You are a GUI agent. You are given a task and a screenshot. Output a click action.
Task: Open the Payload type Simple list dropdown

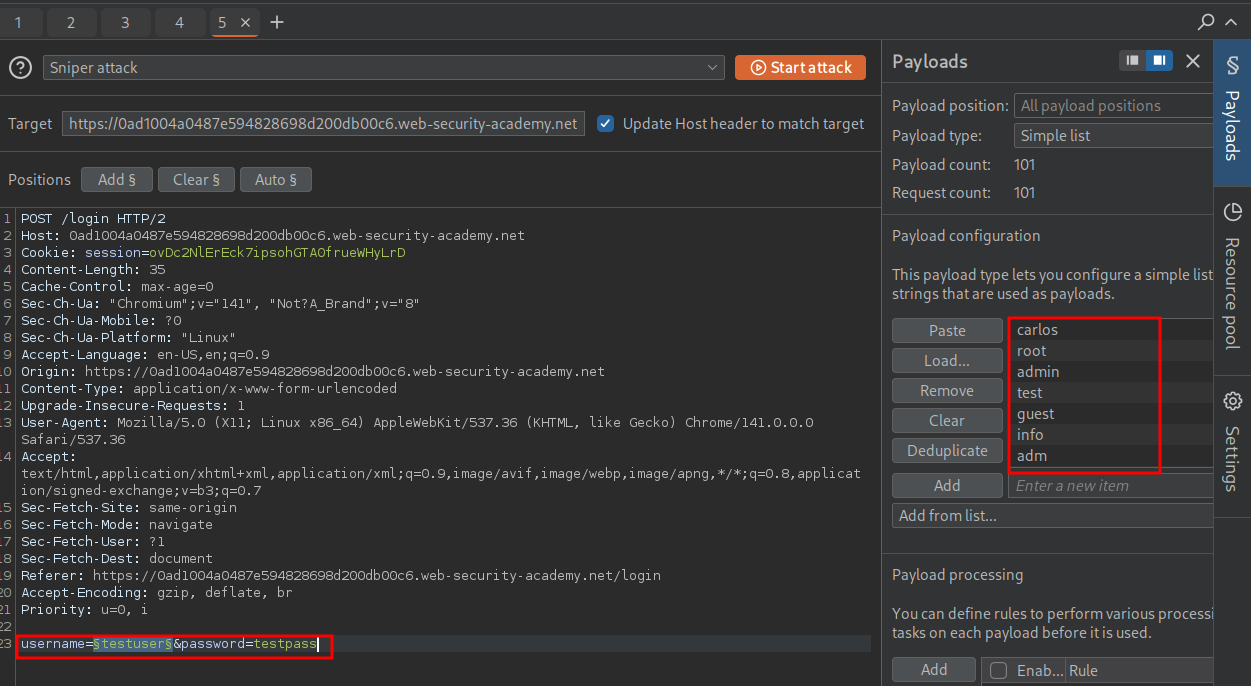[1112, 136]
